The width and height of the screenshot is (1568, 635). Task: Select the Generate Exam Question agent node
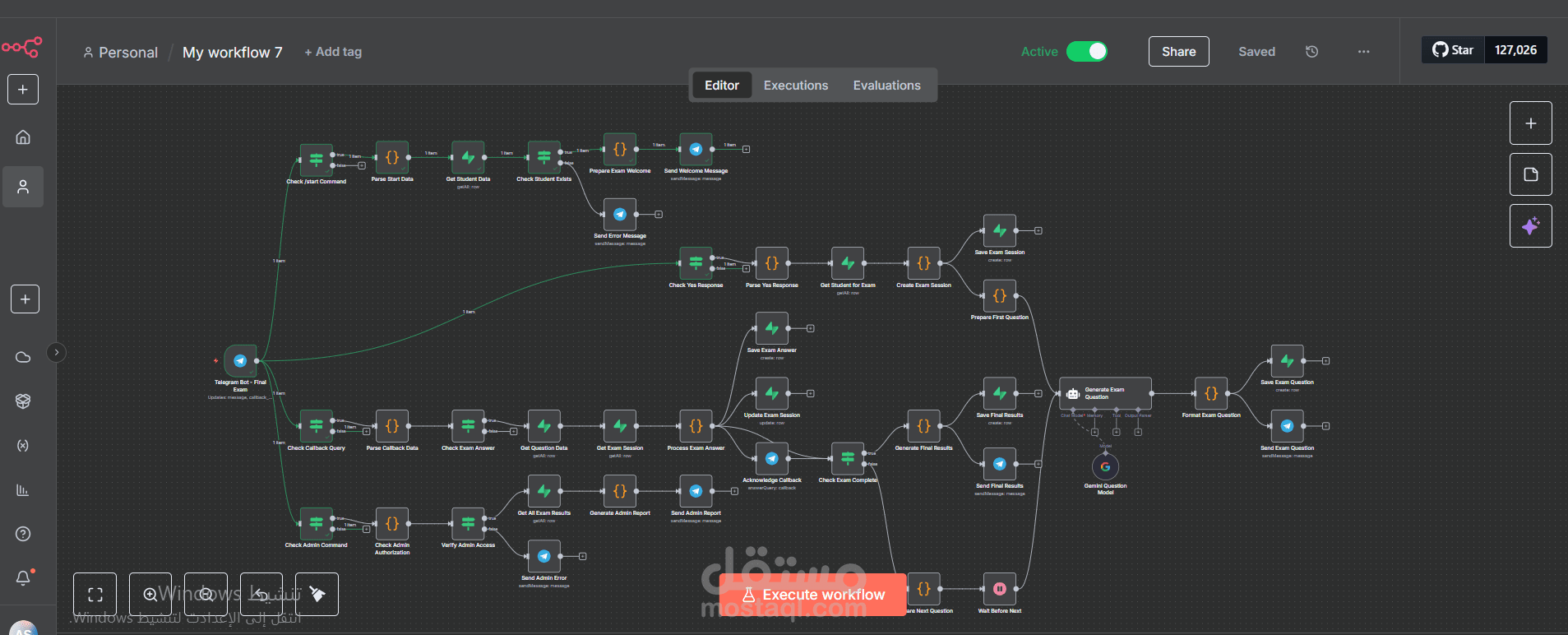pos(1105,393)
